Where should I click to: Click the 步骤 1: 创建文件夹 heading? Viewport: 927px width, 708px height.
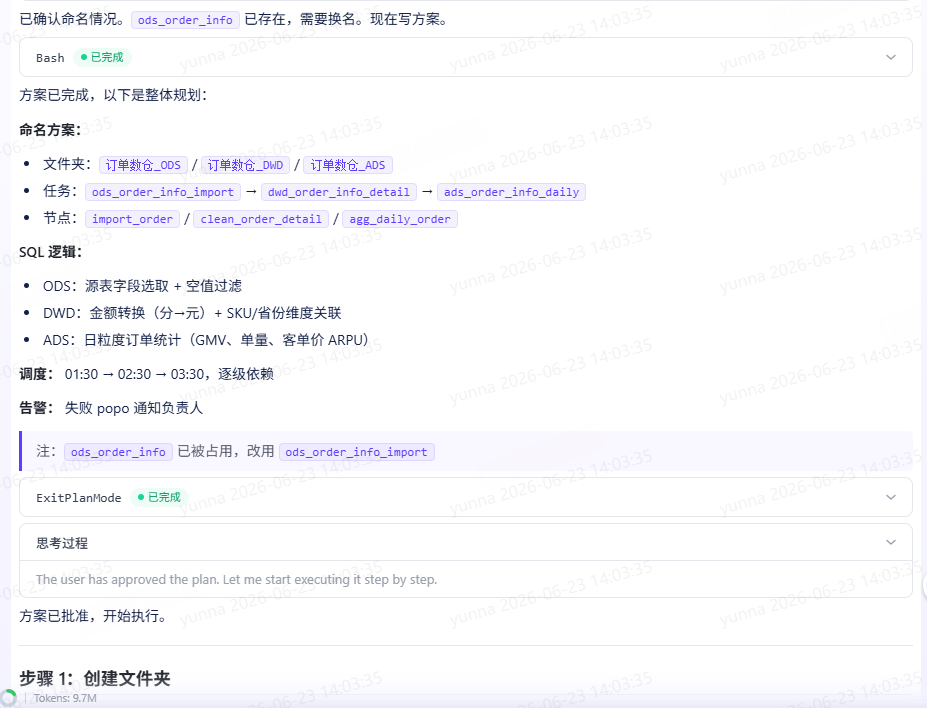[95, 678]
